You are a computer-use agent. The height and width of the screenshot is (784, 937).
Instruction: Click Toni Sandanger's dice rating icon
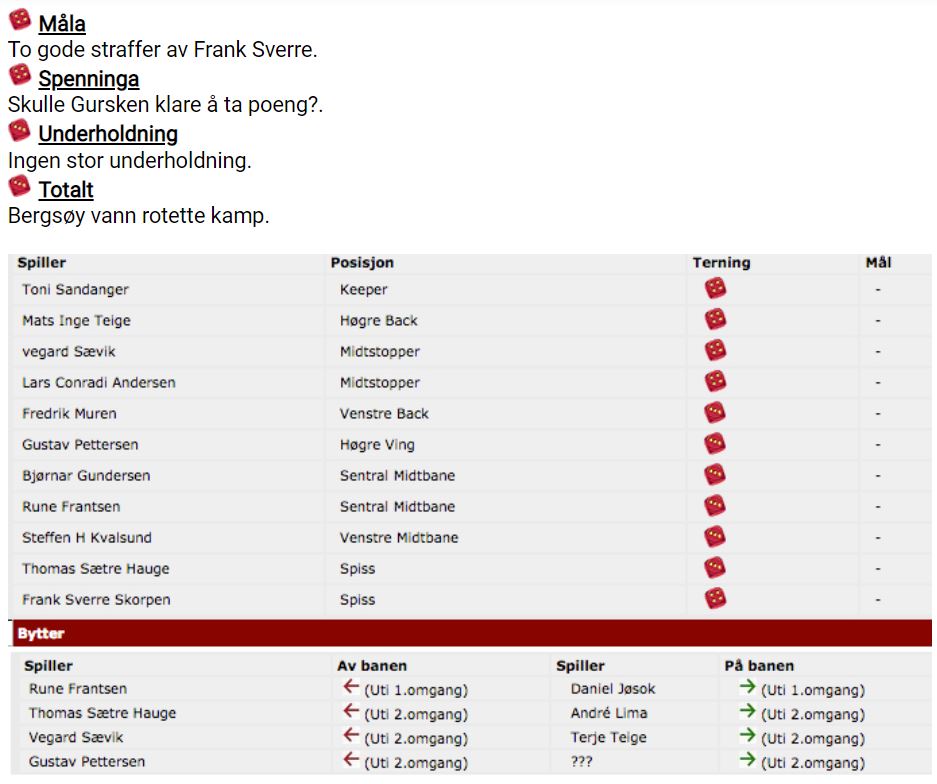click(x=715, y=288)
